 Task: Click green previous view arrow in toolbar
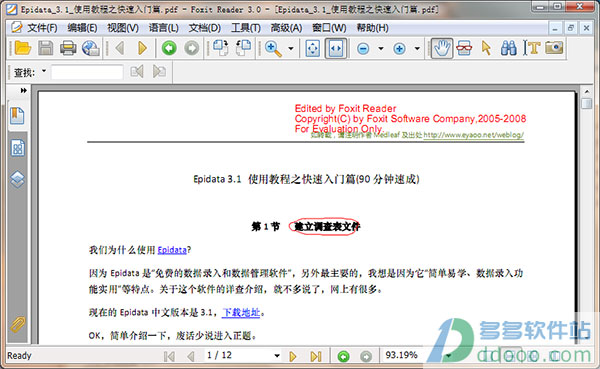click(169, 48)
